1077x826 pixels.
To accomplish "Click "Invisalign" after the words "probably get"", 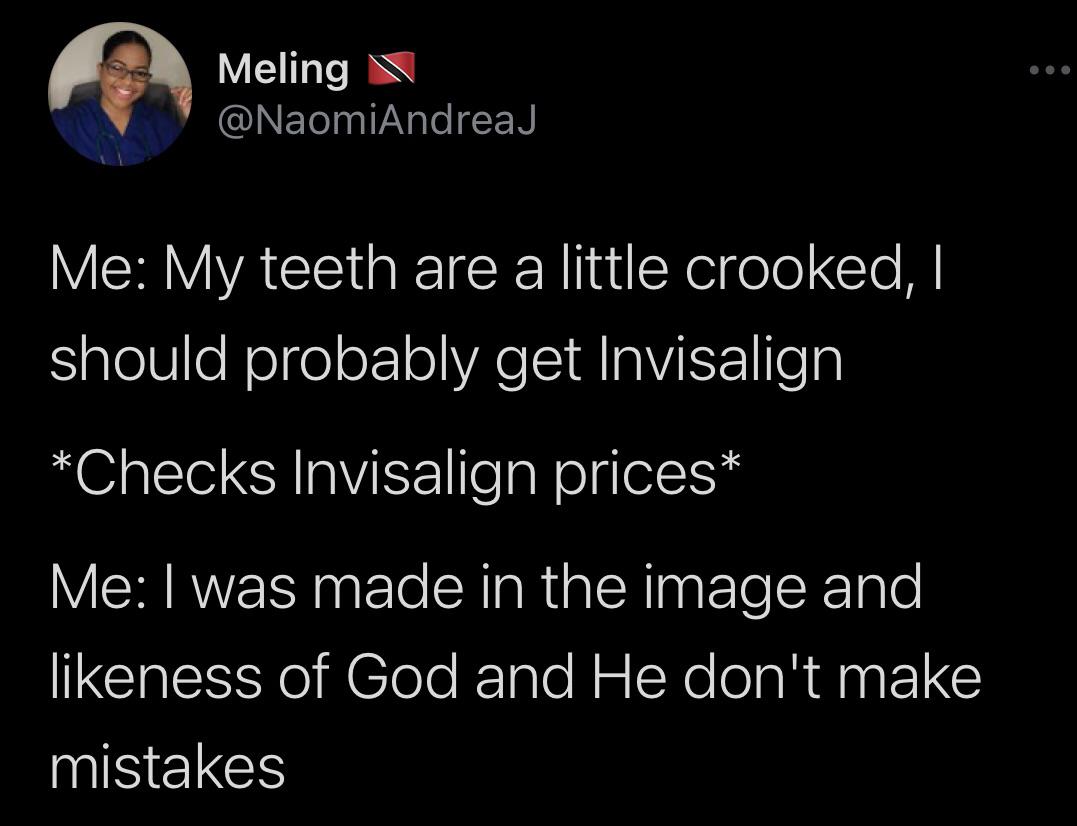I will click(720, 358).
